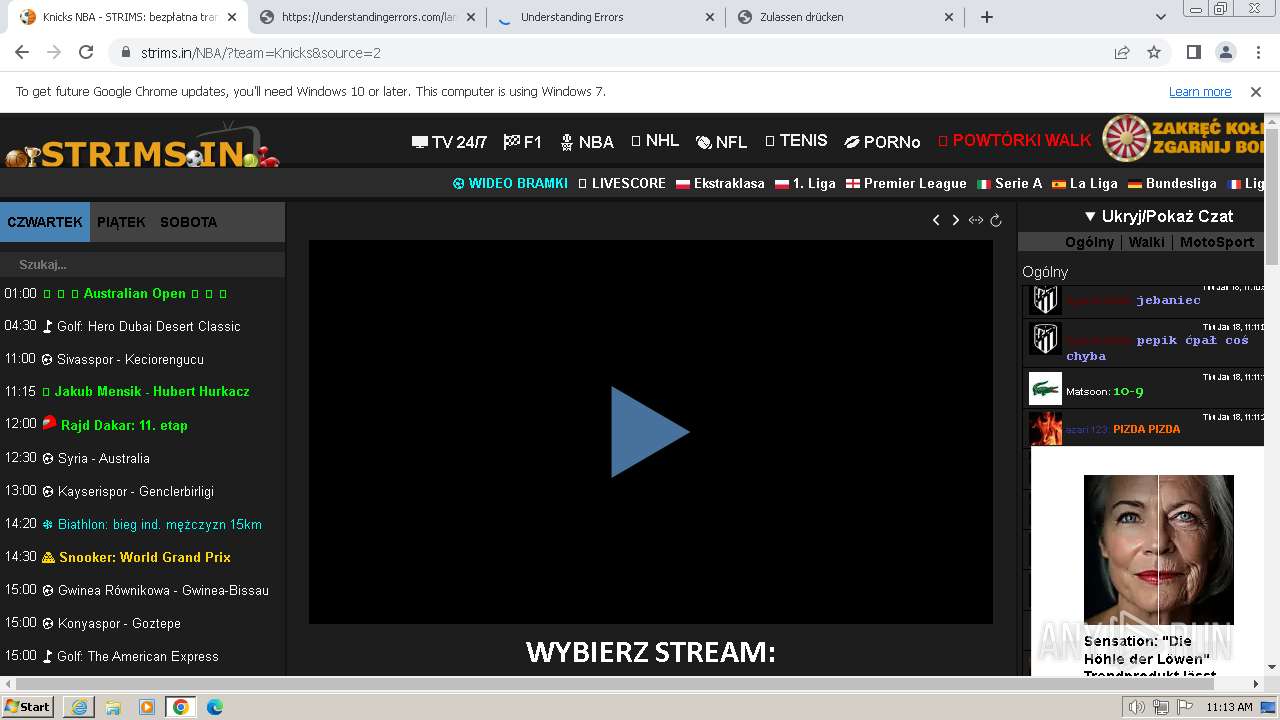Open Konyaspor - Goztepe match
The width and height of the screenshot is (1280, 720).
tap(112, 623)
